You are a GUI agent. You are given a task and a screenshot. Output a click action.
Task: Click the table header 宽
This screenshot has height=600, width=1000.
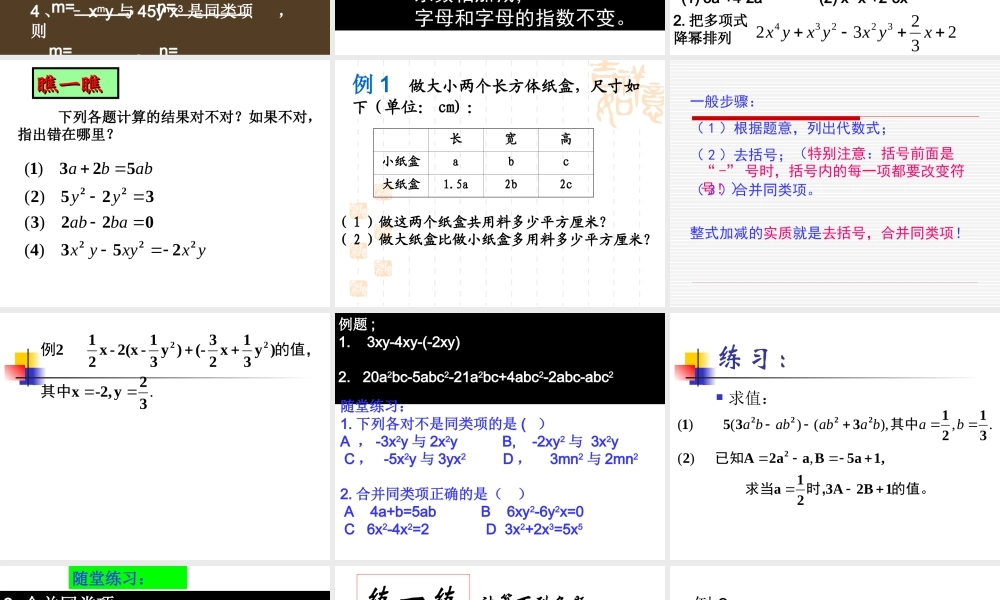tap(511, 140)
